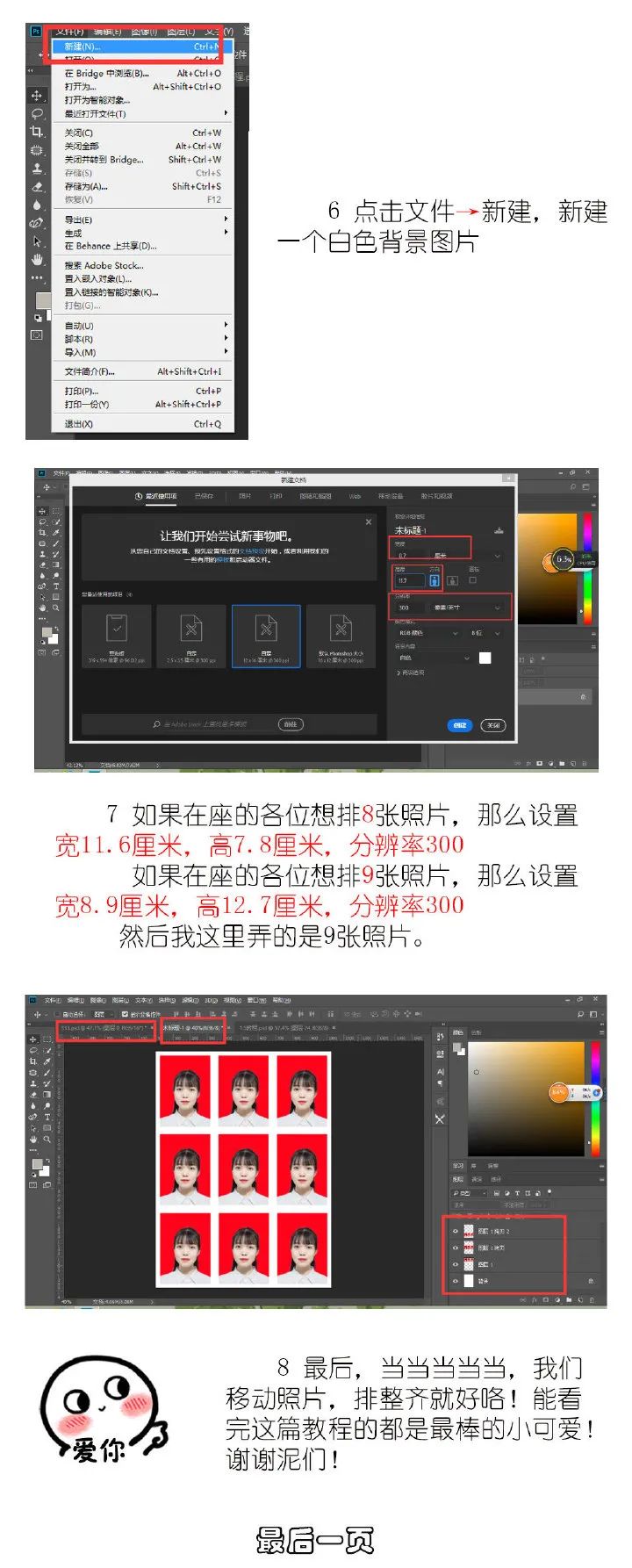Click the resolution field showing 300
Screen dimensions: 632x1568
point(409,607)
